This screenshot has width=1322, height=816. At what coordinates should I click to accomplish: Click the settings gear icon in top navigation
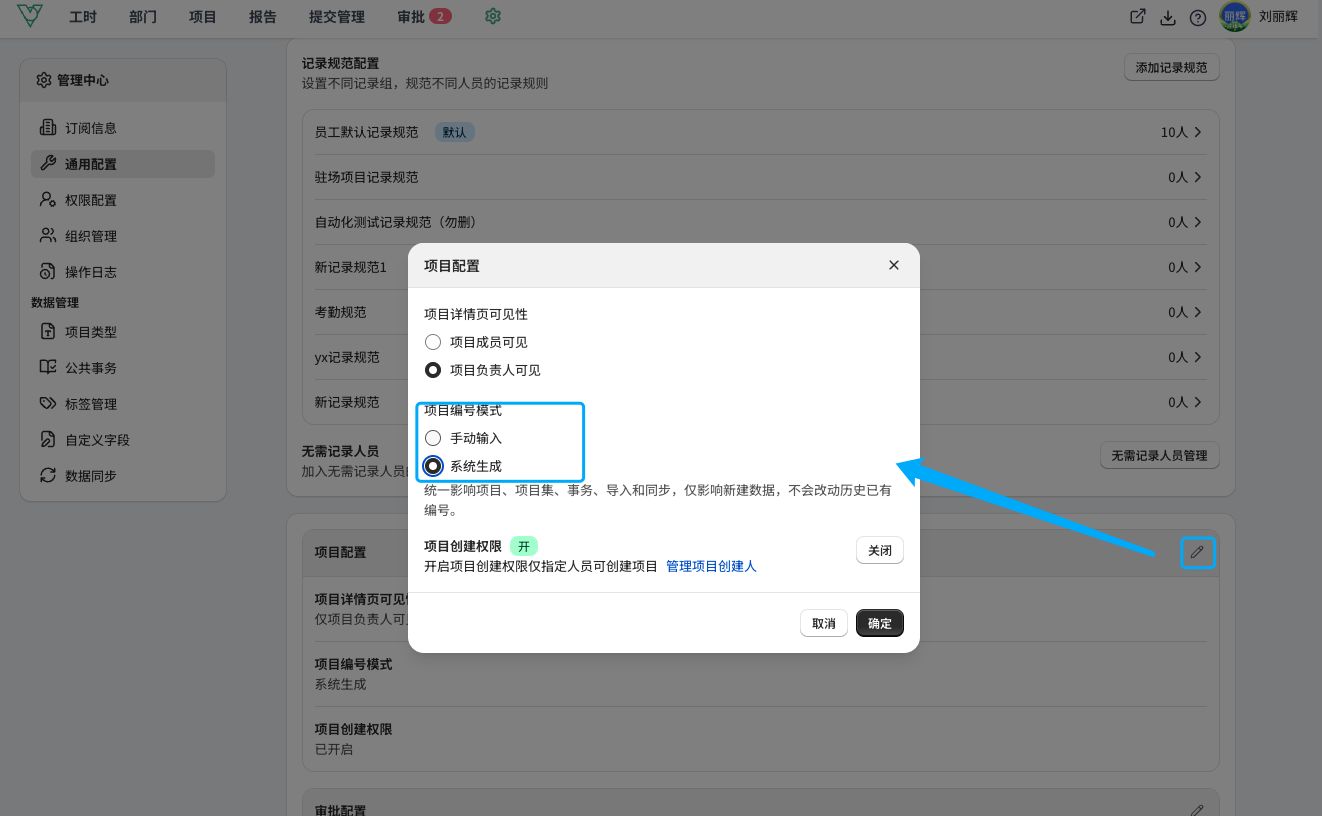pyautogui.click(x=492, y=17)
